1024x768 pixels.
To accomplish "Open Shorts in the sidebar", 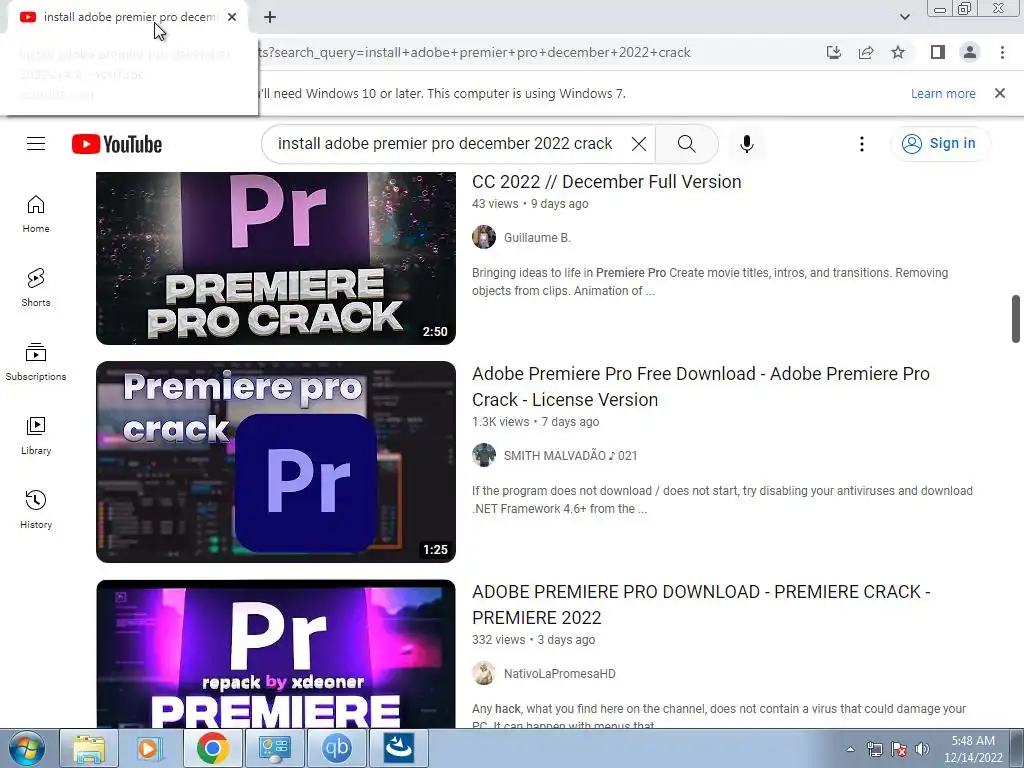I will (x=36, y=287).
